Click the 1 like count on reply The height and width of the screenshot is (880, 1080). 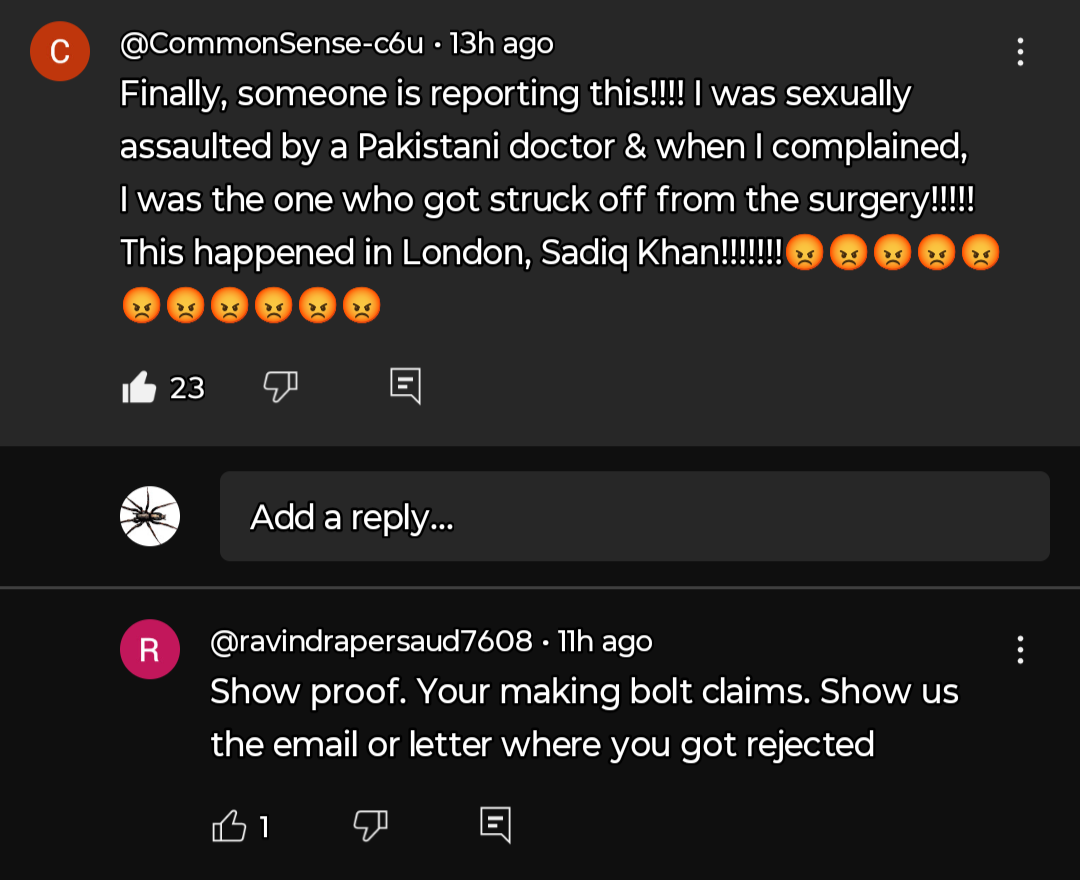click(264, 827)
